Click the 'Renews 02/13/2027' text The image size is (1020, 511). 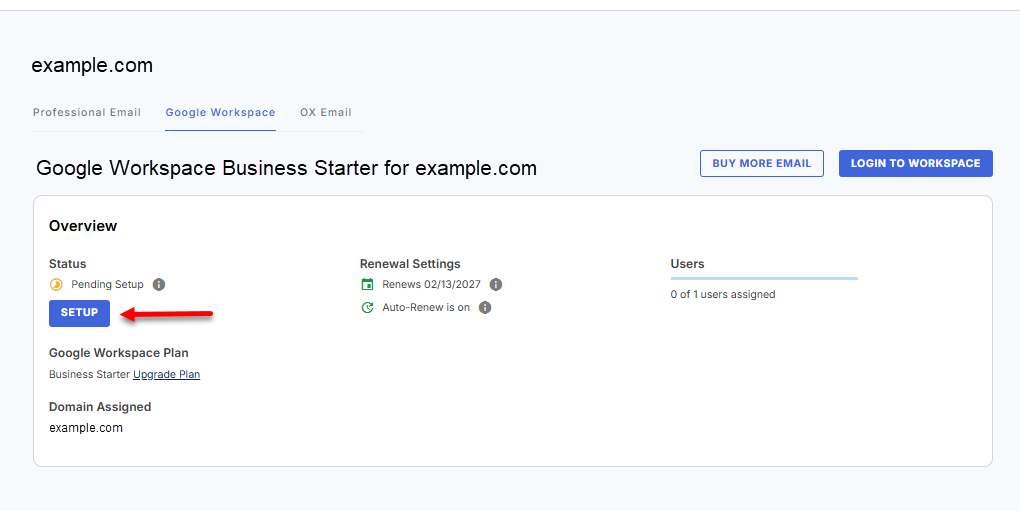[431, 285]
